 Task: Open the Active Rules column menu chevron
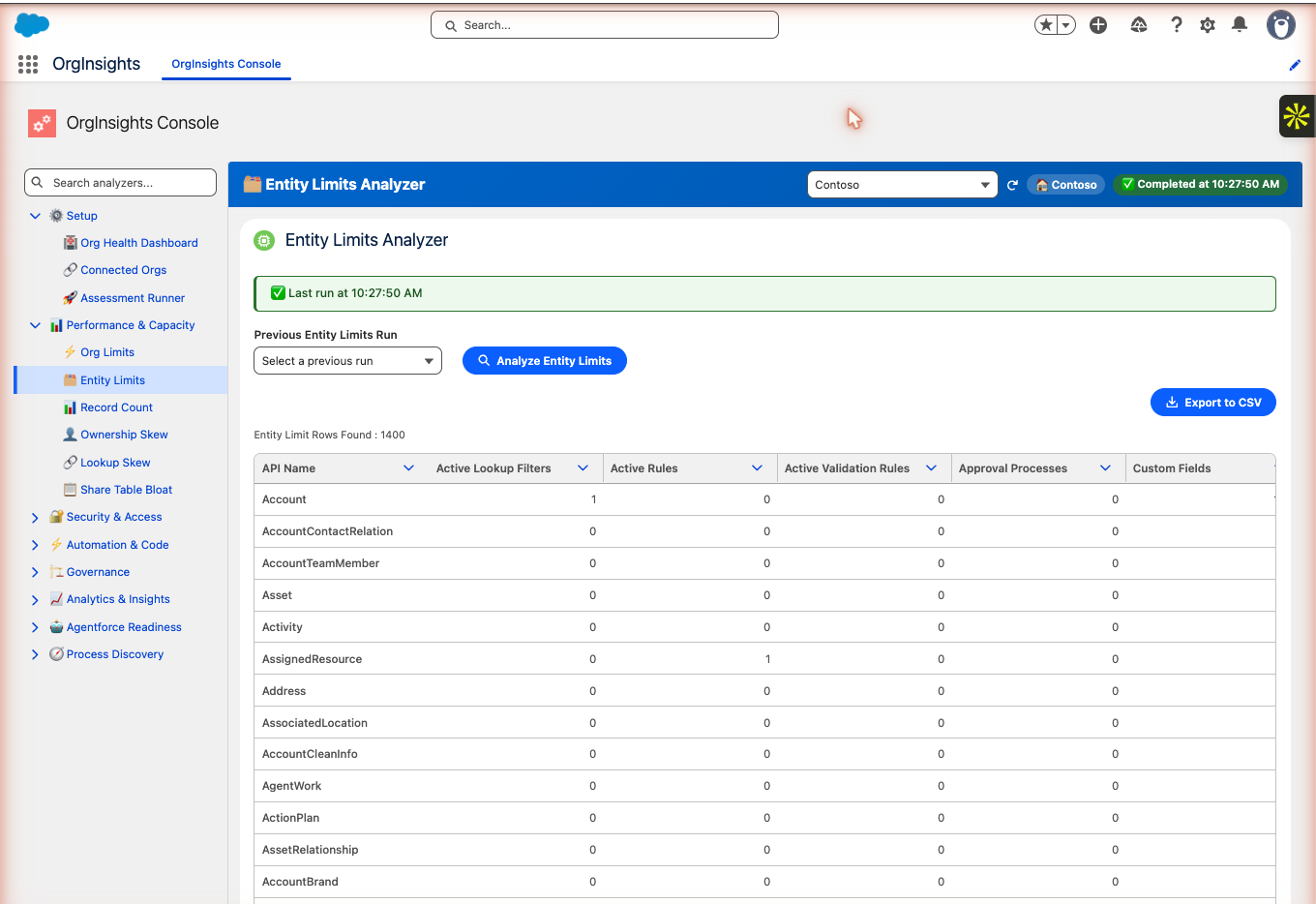757,468
